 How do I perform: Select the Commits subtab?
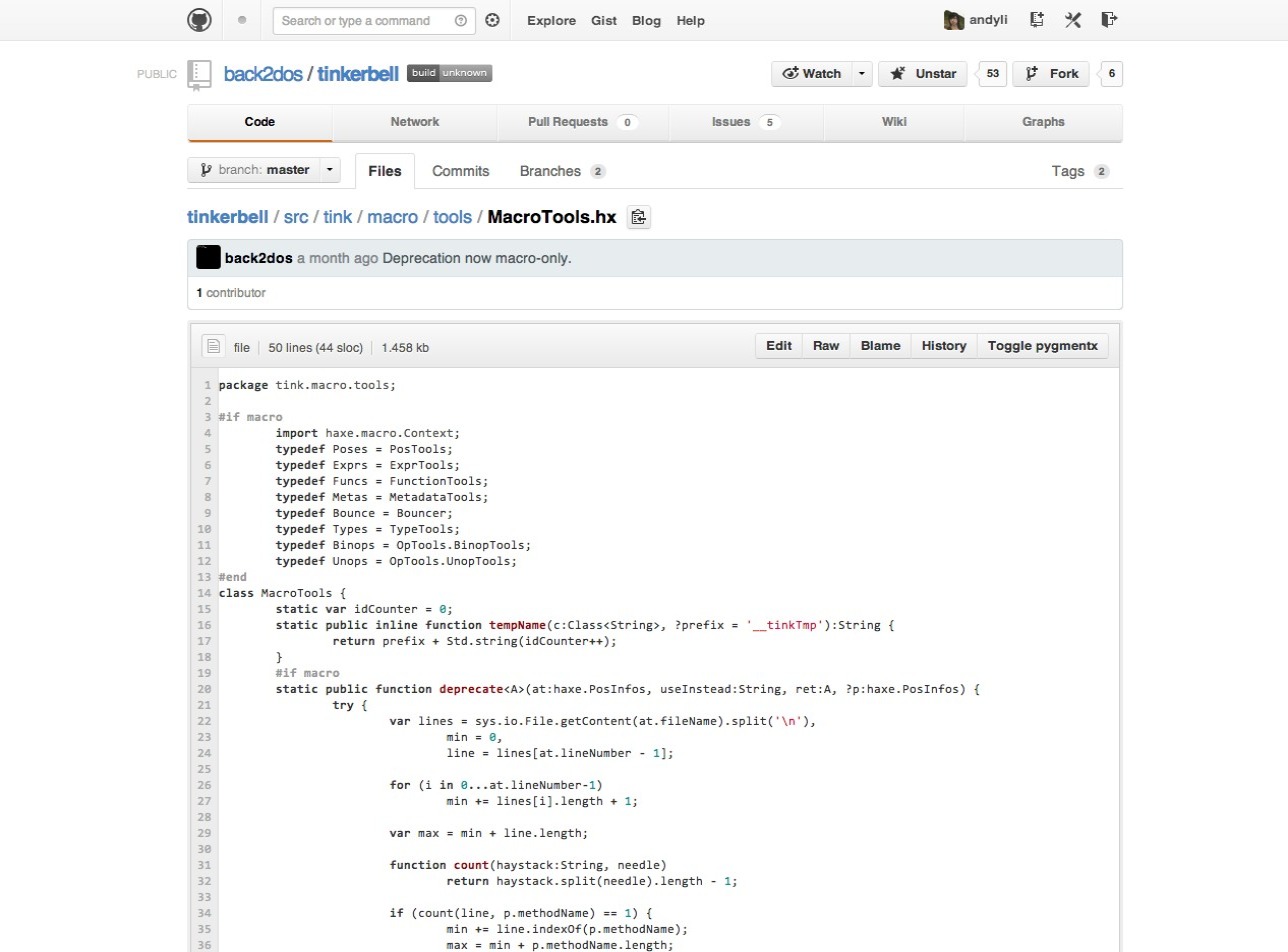[461, 171]
